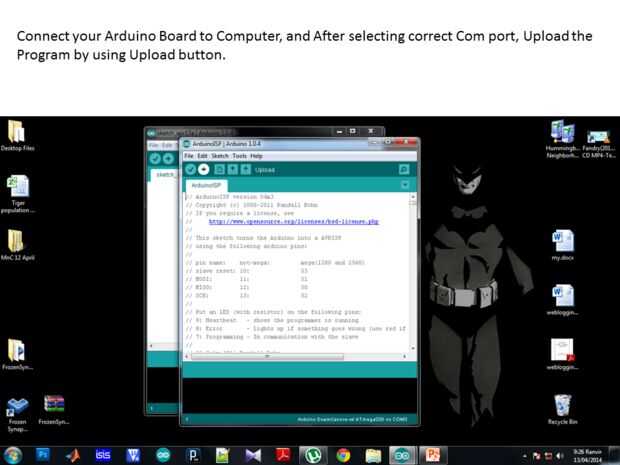The width and height of the screenshot is (620, 465).
Task: Show hidden system tray icons arrow
Action: [x=525, y=456]
